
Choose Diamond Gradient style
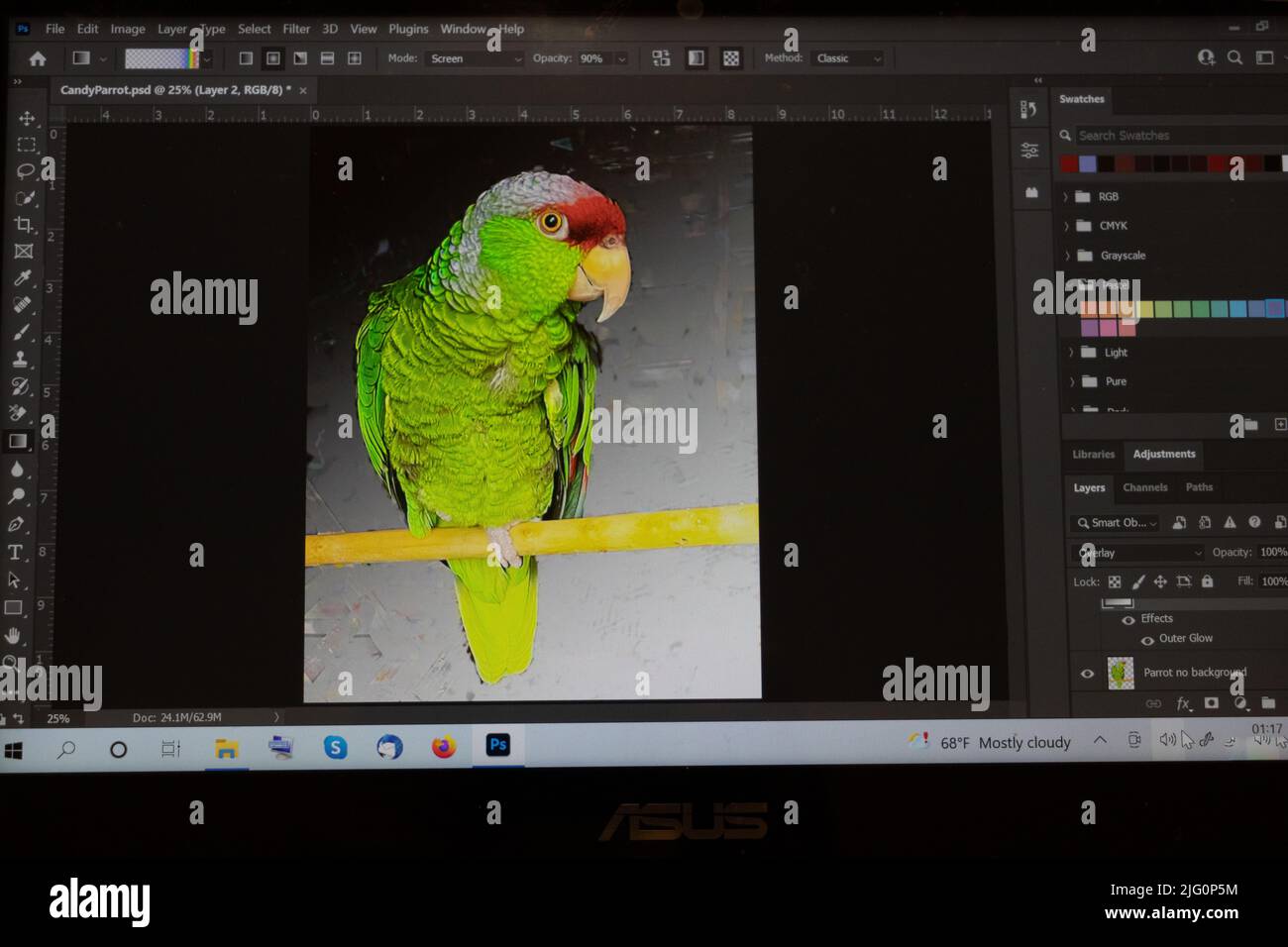354,58
